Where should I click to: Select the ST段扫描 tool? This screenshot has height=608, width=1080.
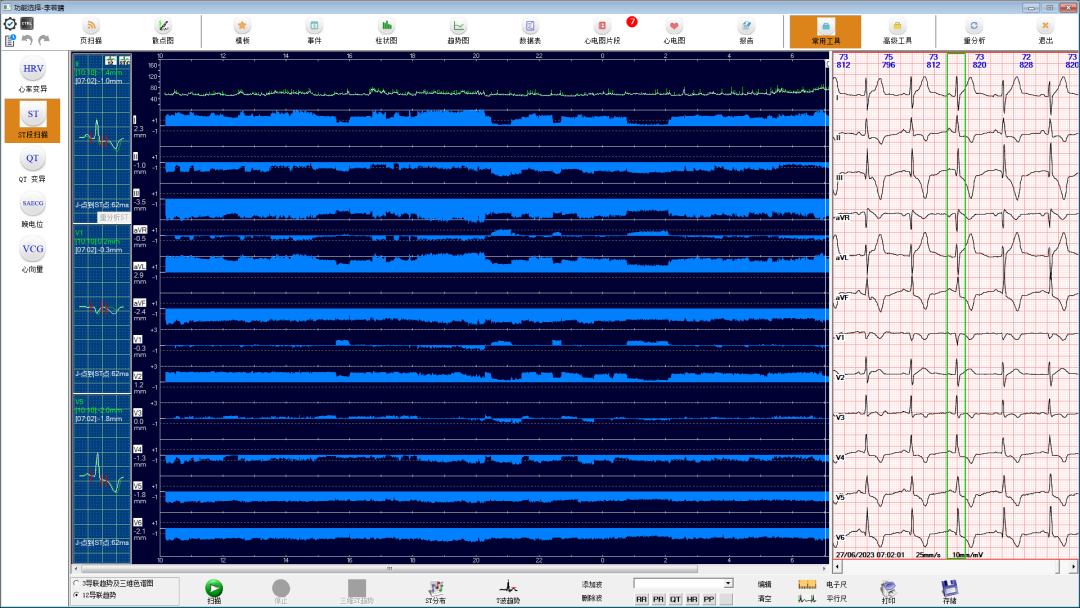[x=32, y=120]
